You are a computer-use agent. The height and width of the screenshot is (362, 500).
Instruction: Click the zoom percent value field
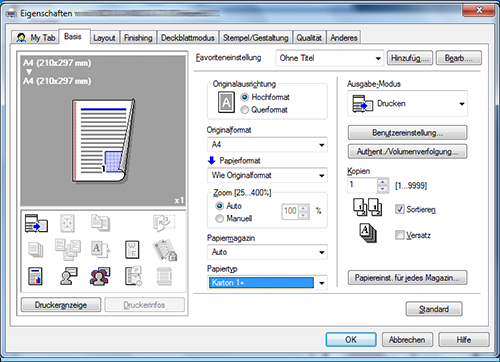(290, 211)
